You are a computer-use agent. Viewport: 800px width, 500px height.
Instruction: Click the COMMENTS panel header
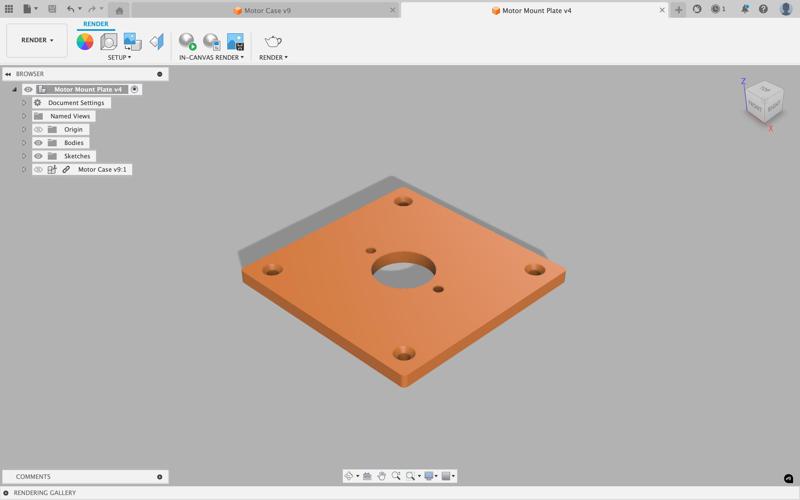point(85,477)
